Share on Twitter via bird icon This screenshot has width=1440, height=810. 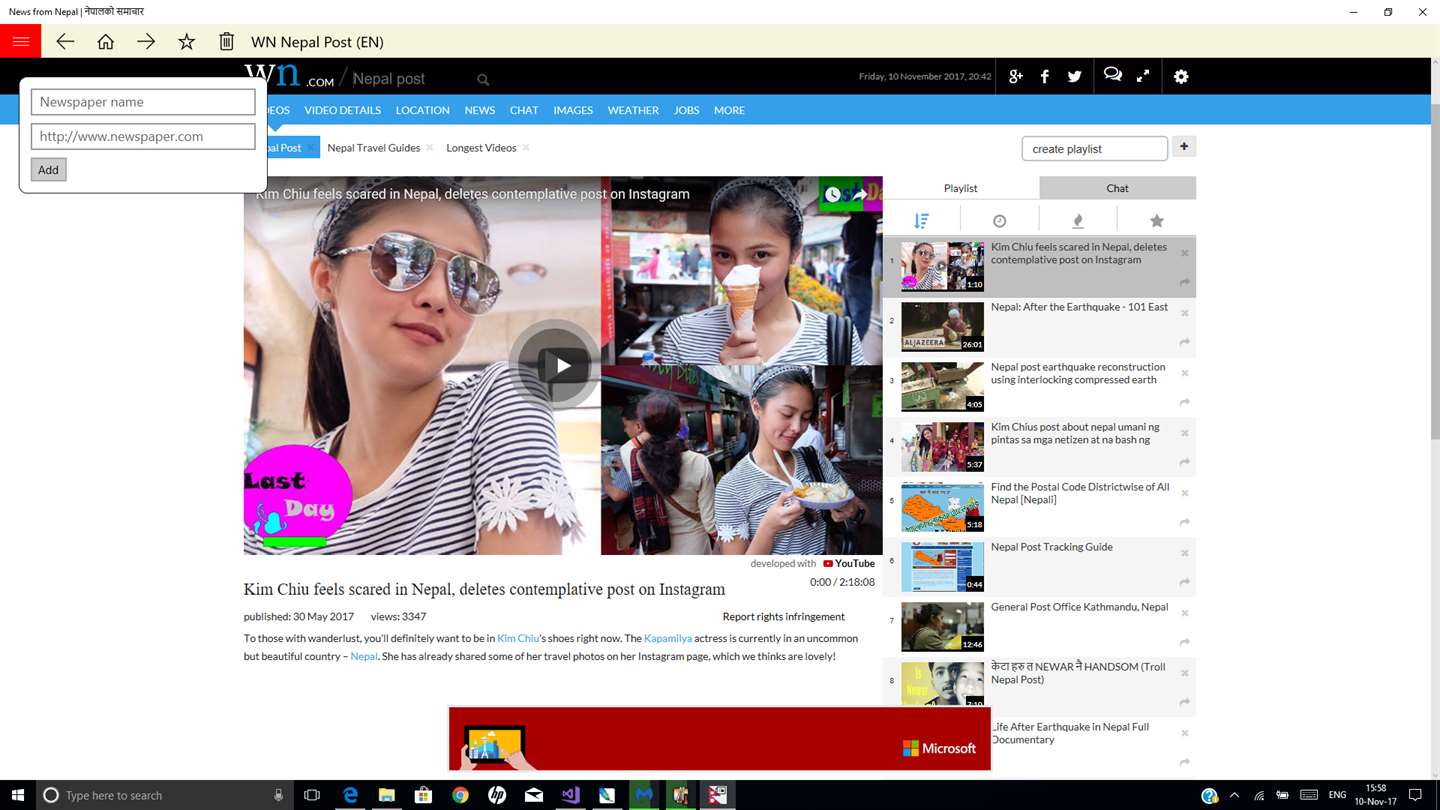coord(1074,77)
